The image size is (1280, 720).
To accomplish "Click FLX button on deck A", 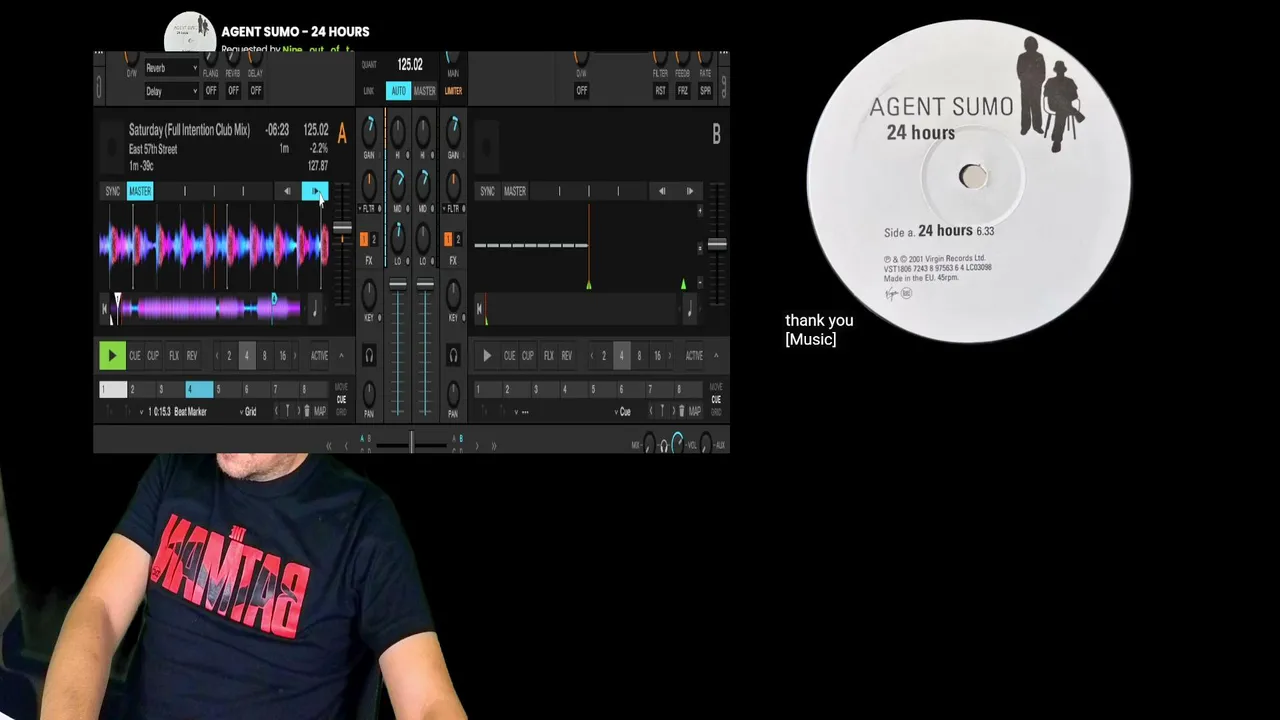I will pos(174,355).
